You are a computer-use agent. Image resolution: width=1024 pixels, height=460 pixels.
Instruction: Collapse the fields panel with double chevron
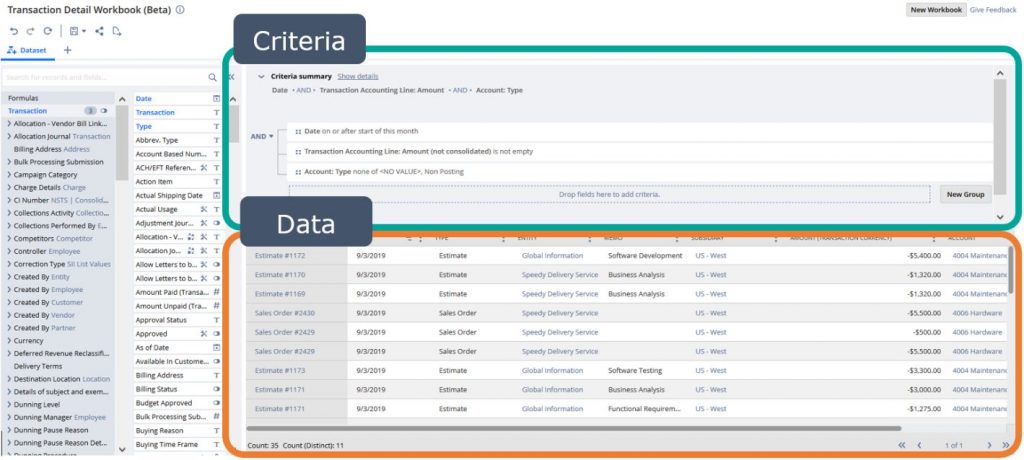click(230, 77)
